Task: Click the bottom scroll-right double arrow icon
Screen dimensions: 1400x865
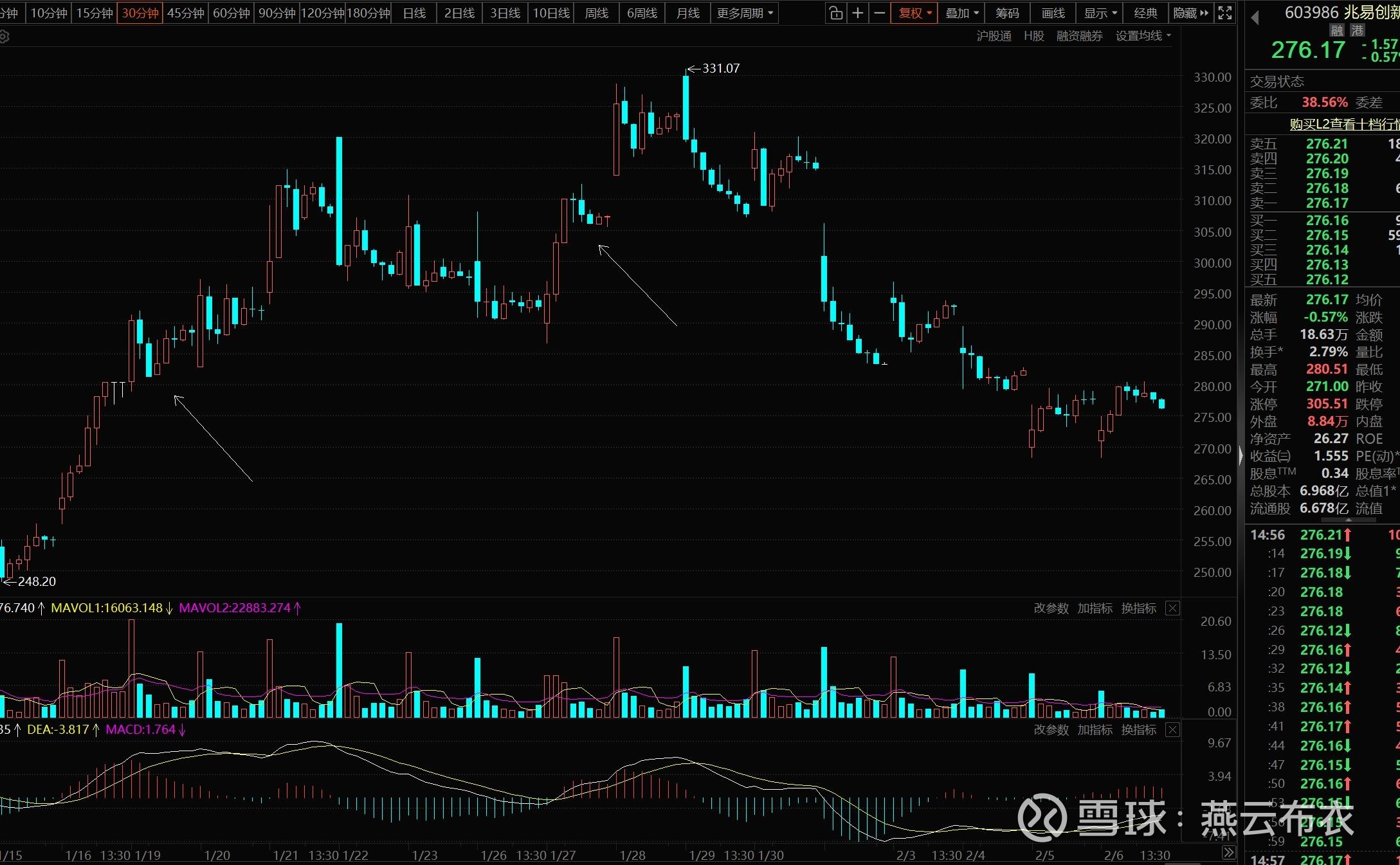Action: coord(1228,853)
